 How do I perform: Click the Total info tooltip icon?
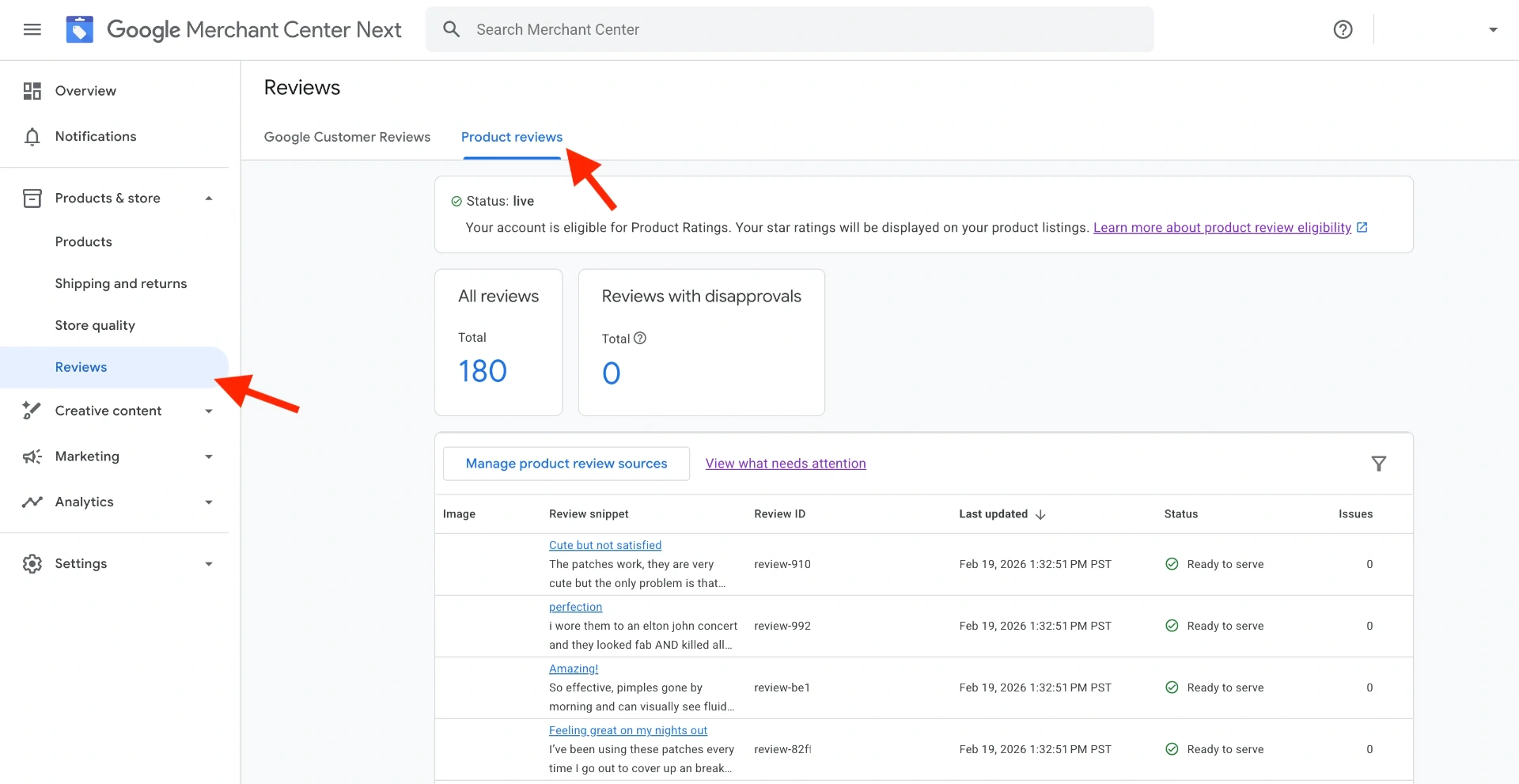coord(640,338)
